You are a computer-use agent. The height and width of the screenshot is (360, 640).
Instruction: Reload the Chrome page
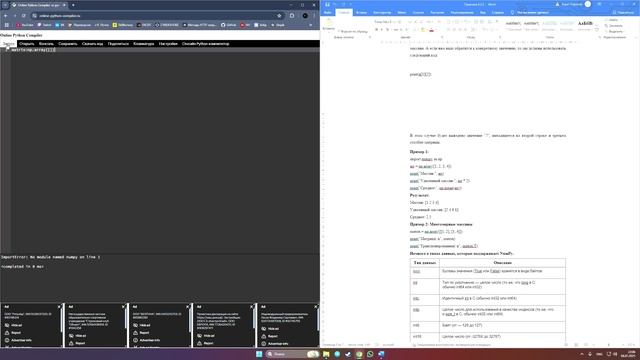(24, 16)
